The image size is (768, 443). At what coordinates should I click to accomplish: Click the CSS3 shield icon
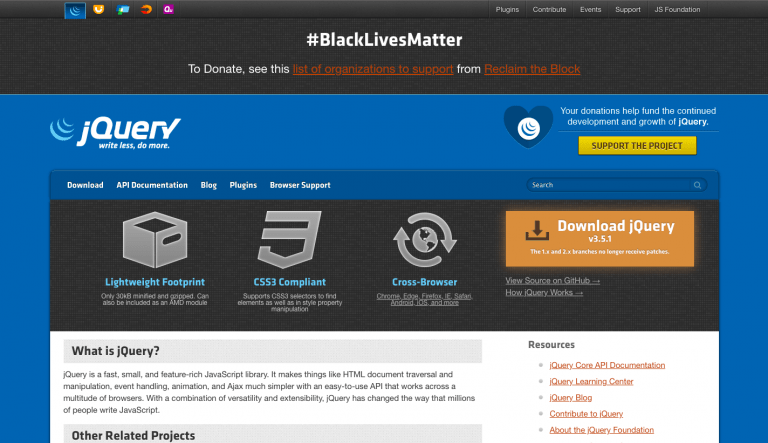[x=289, y=240]
